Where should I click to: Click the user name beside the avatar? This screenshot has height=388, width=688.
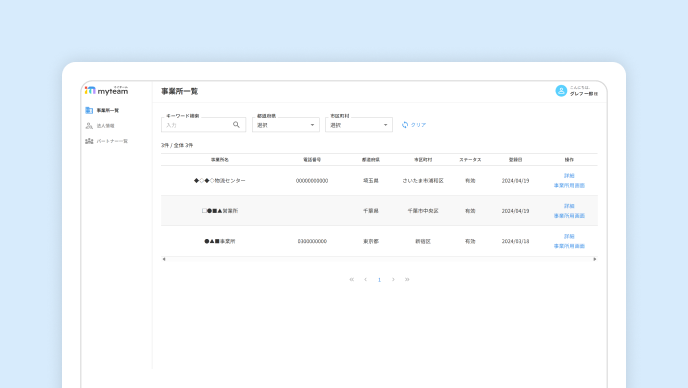[584, 93]
